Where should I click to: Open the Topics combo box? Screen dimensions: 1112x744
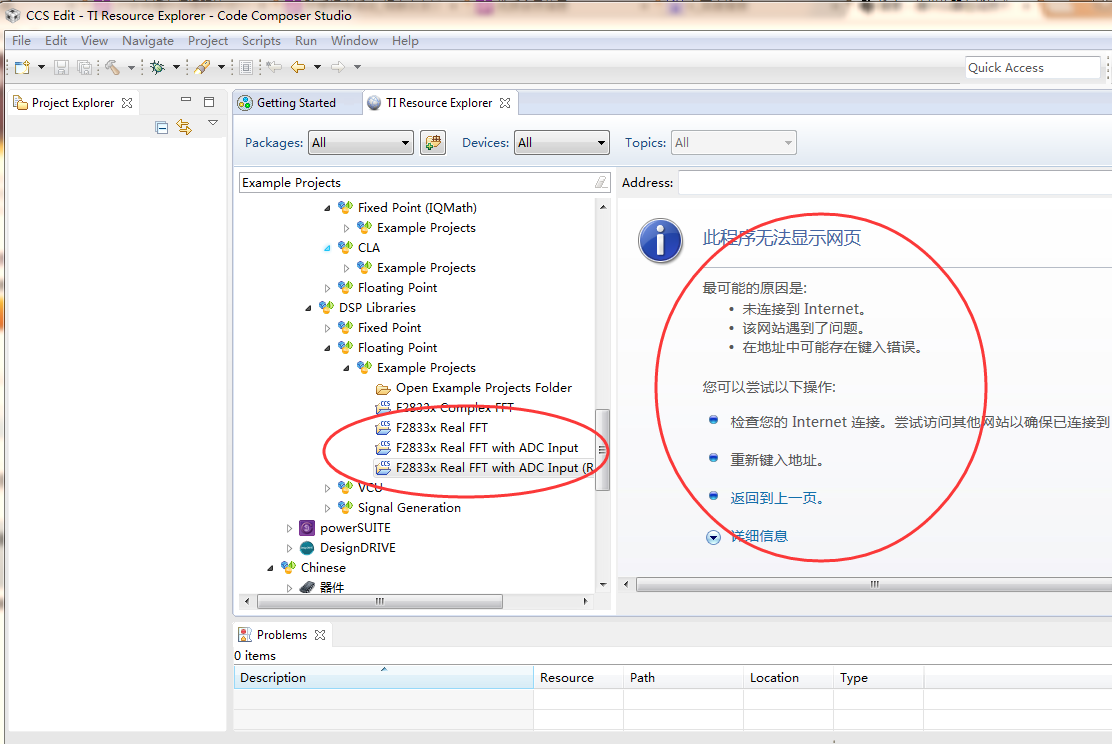734,143
